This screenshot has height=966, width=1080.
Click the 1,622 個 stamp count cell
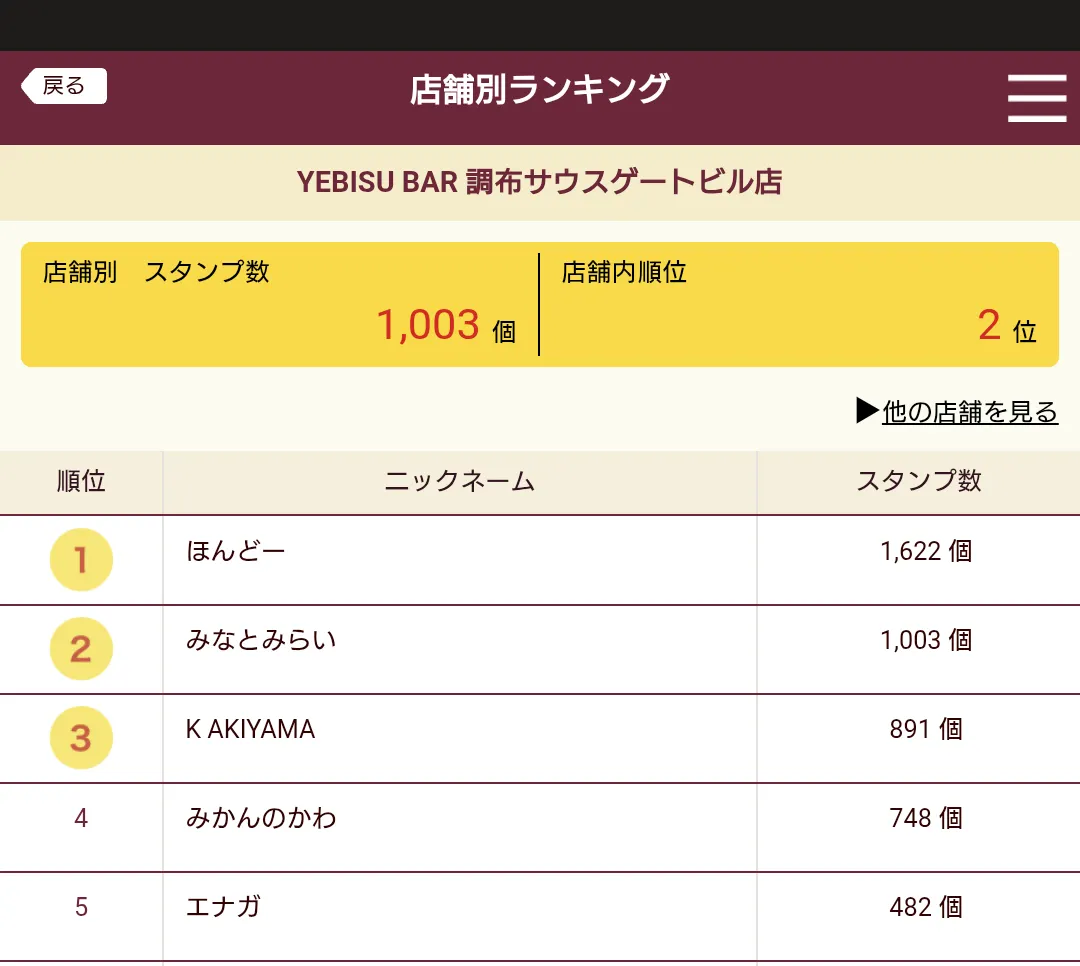(x=926, y=551)
